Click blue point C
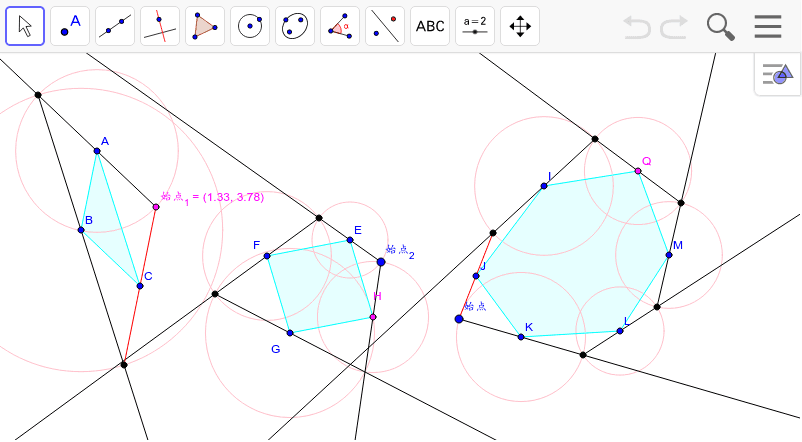Viewport: 802px width, 442px height. click(140, 285)
